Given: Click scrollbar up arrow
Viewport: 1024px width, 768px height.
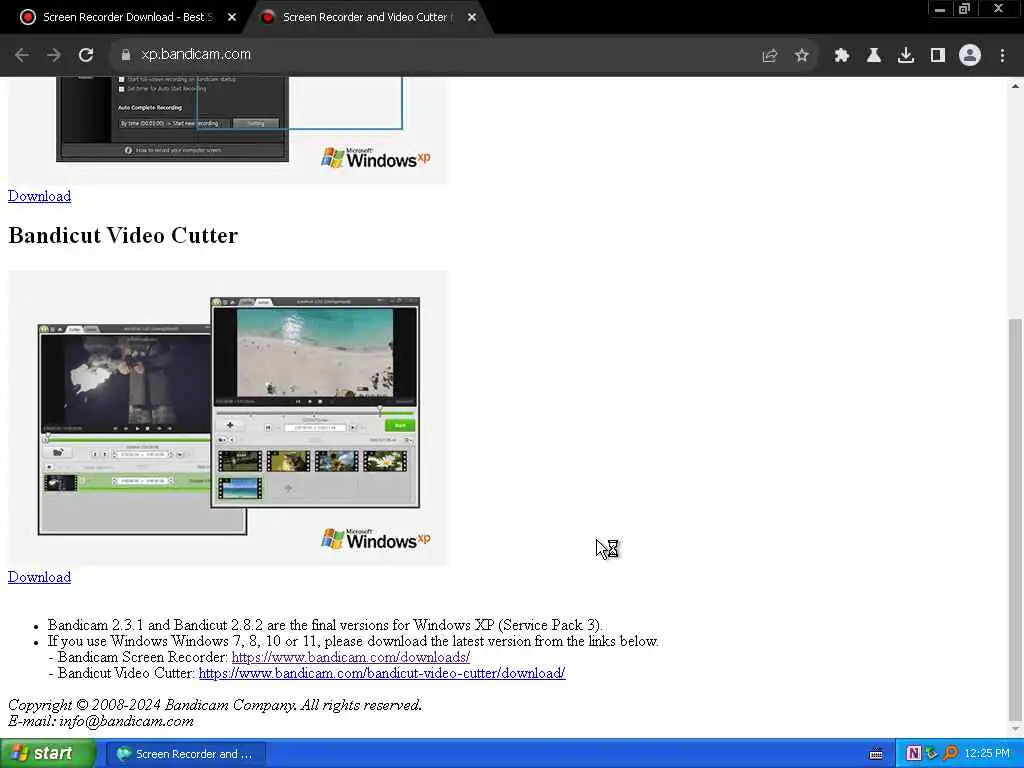Looking at the screenshot, I should coord(1015,86).
